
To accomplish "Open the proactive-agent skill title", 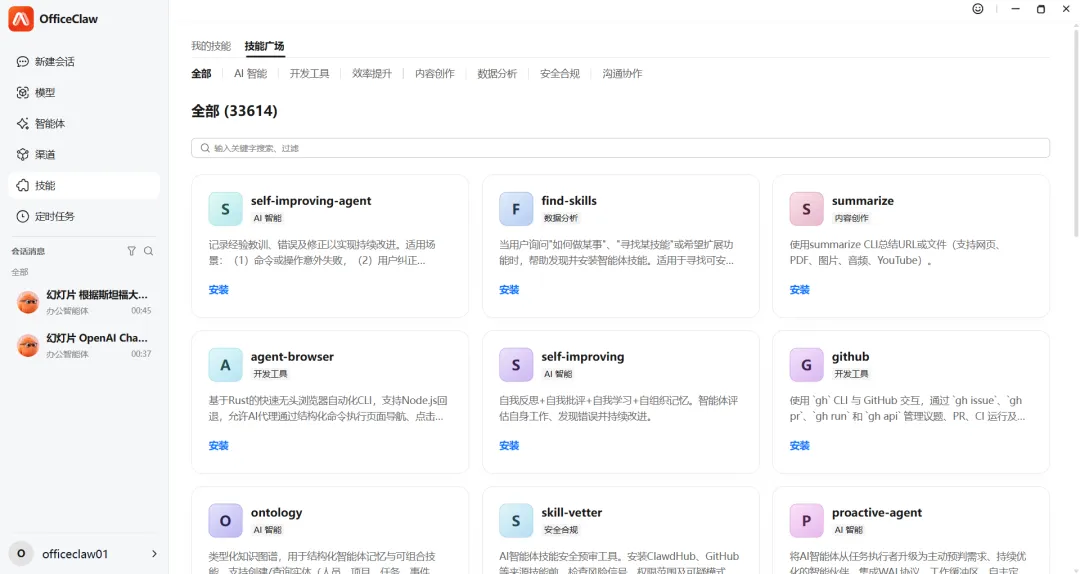I will click(877, 512).
